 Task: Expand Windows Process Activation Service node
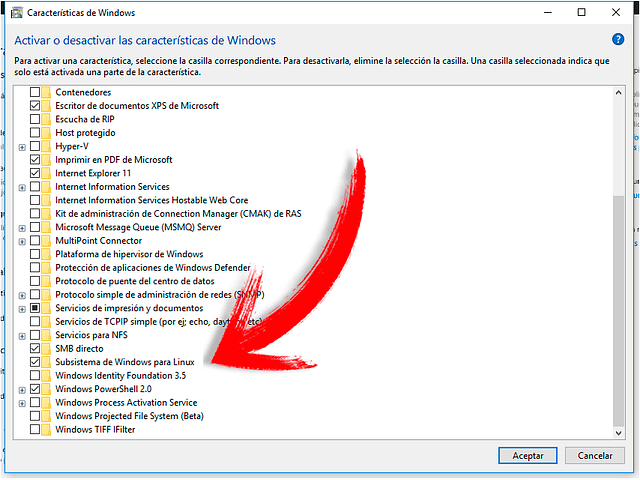click(x=22, y=404)
